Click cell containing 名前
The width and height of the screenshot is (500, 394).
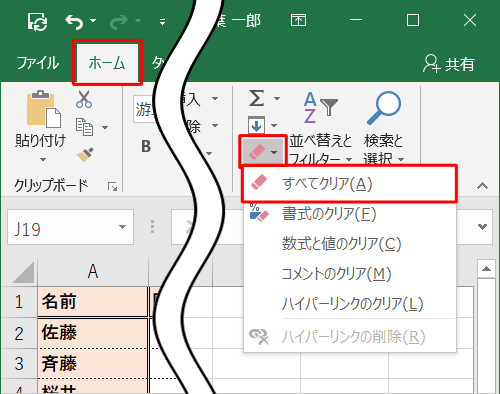93,302
